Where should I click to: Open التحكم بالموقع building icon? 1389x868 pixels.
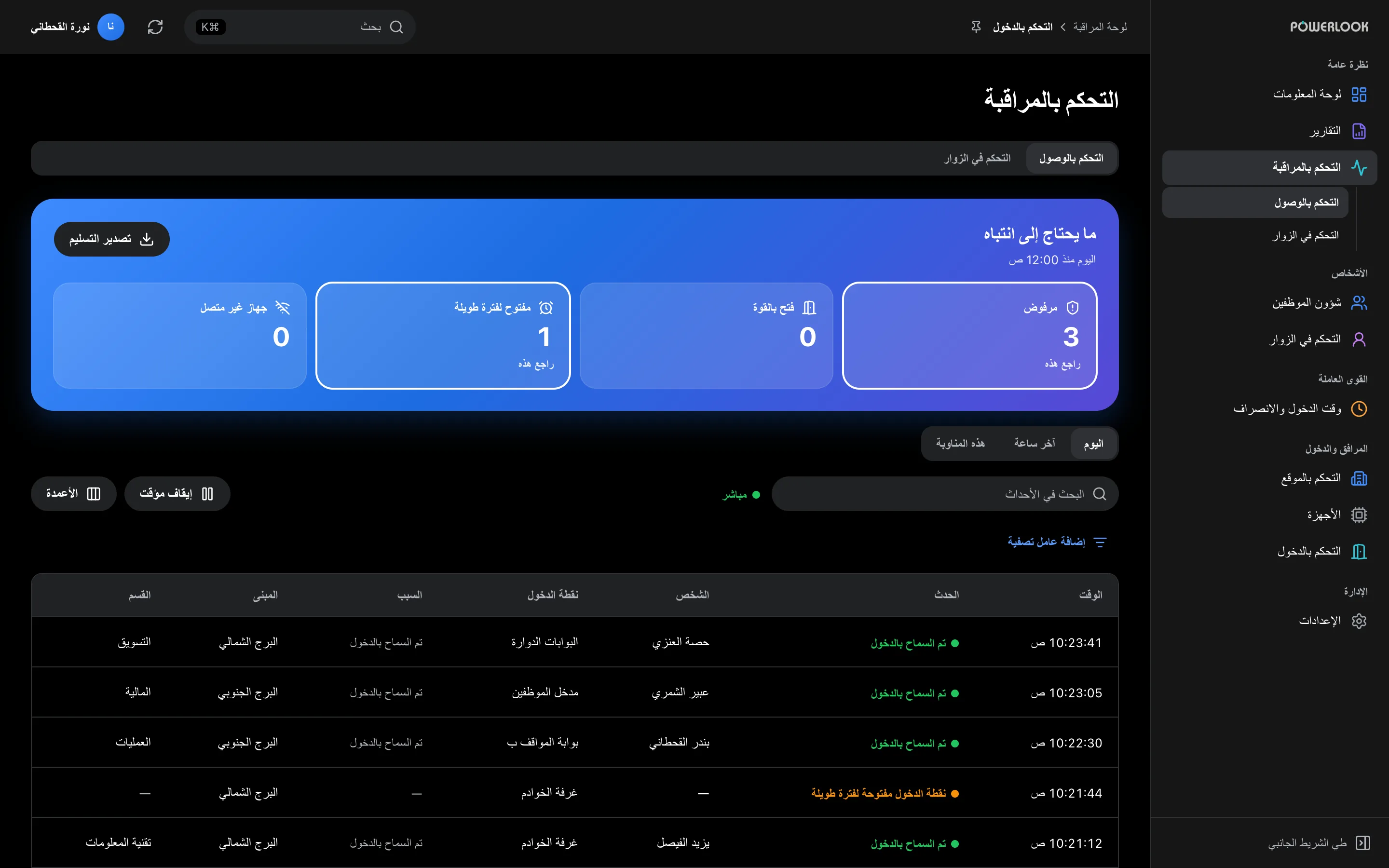tap(1359, 478)
